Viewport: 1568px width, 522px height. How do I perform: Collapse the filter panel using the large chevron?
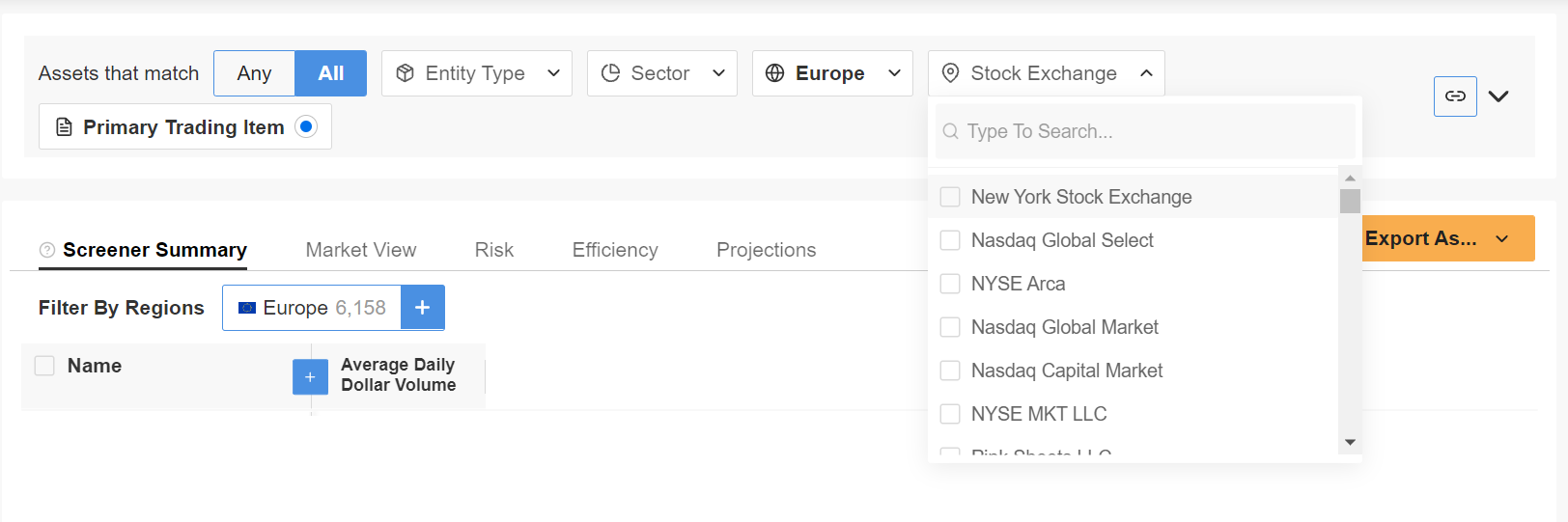pos(1498,96)
